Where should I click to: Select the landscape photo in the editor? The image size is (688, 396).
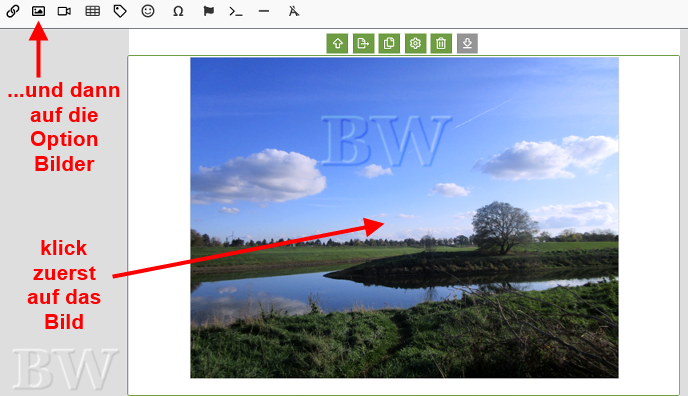404,218
